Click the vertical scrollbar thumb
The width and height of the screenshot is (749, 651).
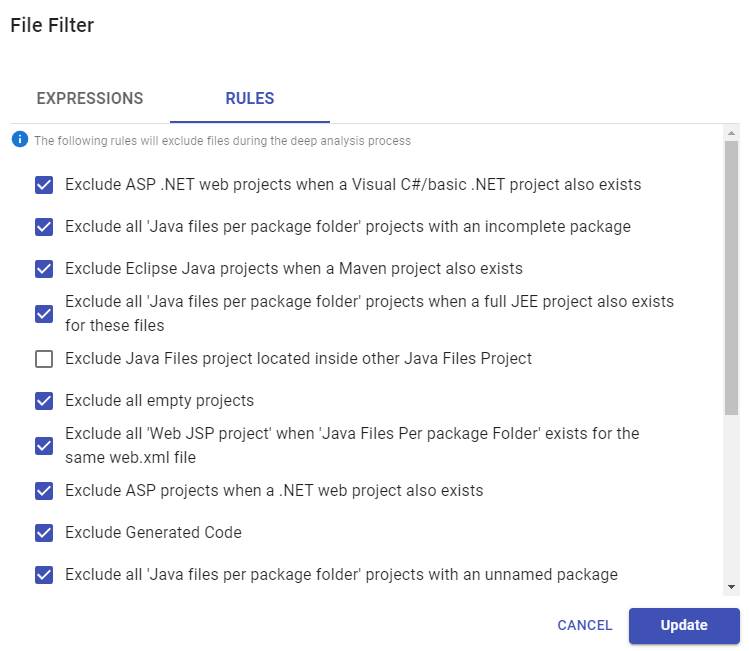731,275
